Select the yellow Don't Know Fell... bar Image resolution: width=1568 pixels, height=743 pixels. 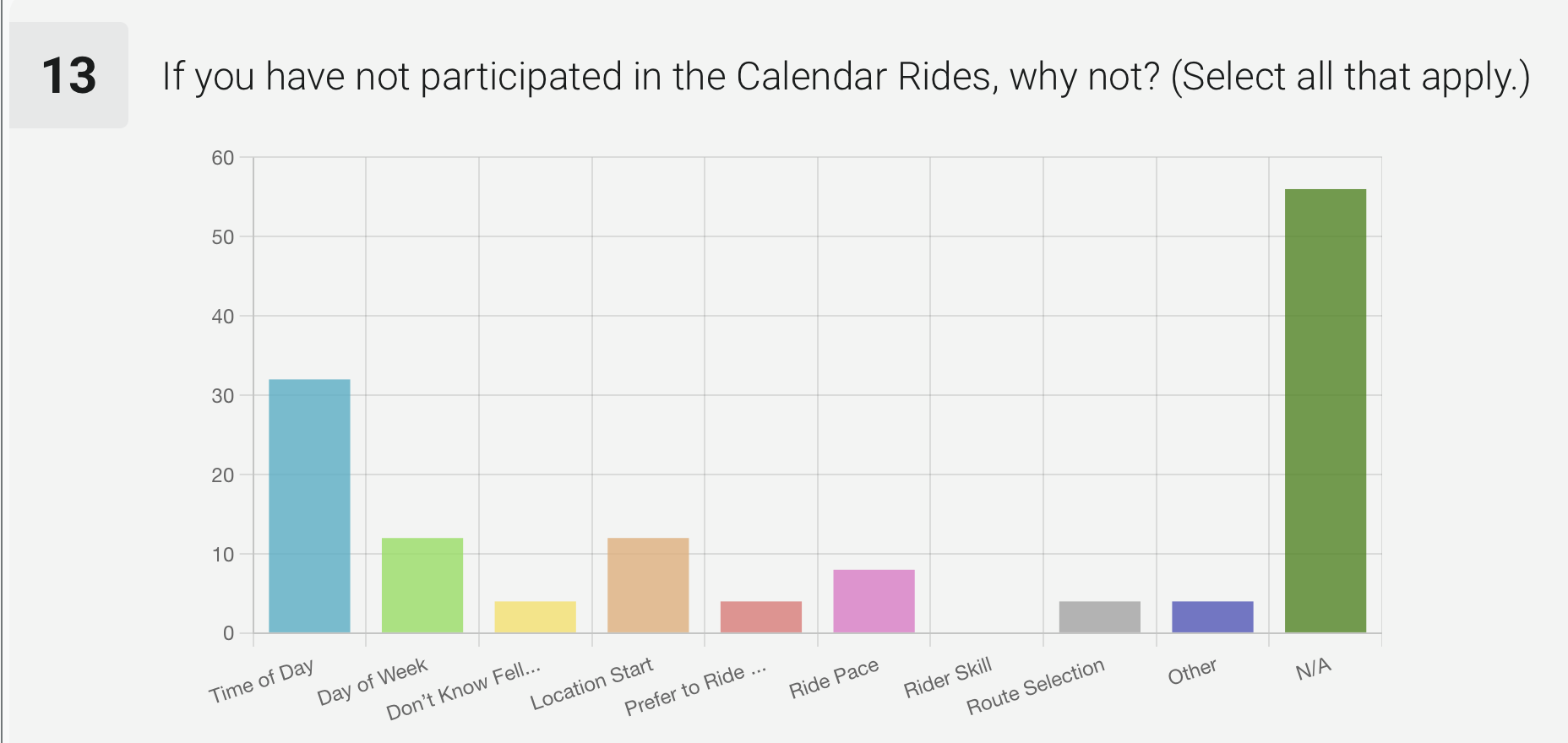point(535,616)
